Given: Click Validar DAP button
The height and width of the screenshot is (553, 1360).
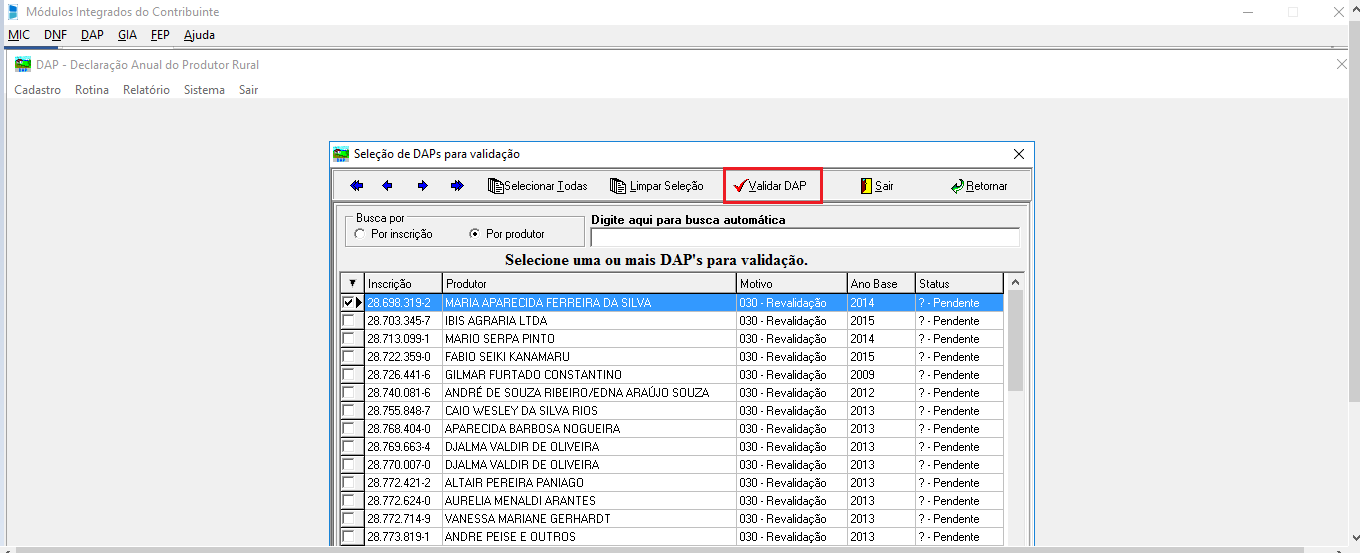Looking at the screenshot, I should point(771,186).
